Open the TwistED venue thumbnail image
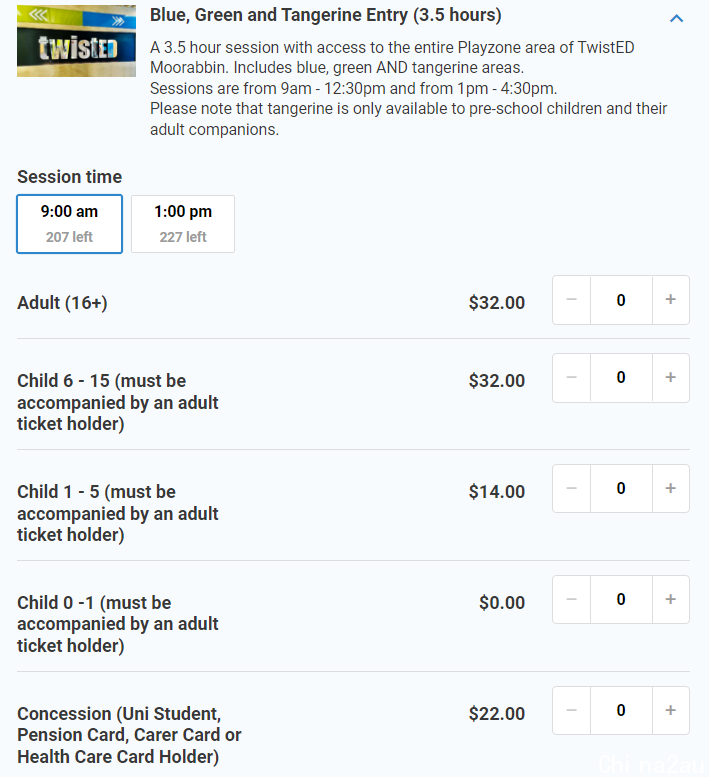 click(x=76, y=41)
